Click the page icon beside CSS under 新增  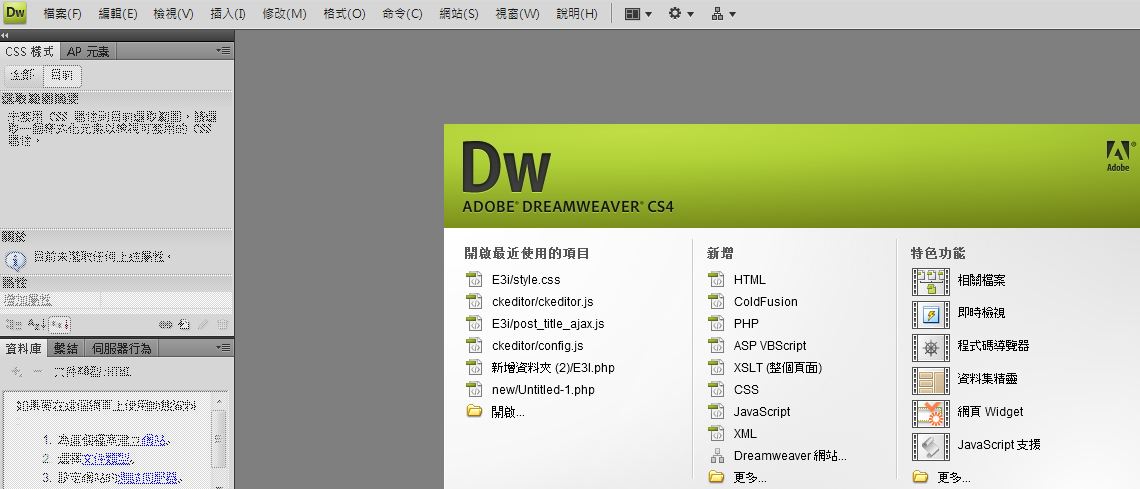tap(717, 389)
